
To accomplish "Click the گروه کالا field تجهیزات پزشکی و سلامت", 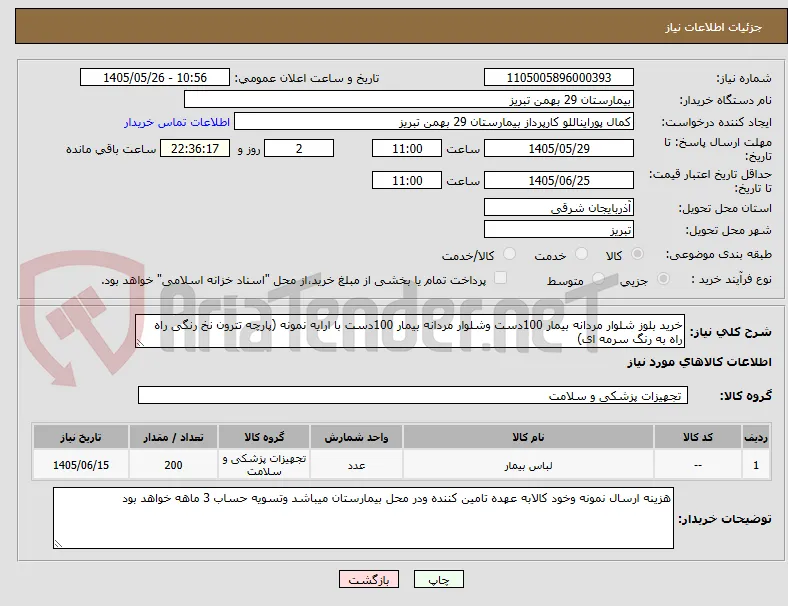I will point(413,395).
